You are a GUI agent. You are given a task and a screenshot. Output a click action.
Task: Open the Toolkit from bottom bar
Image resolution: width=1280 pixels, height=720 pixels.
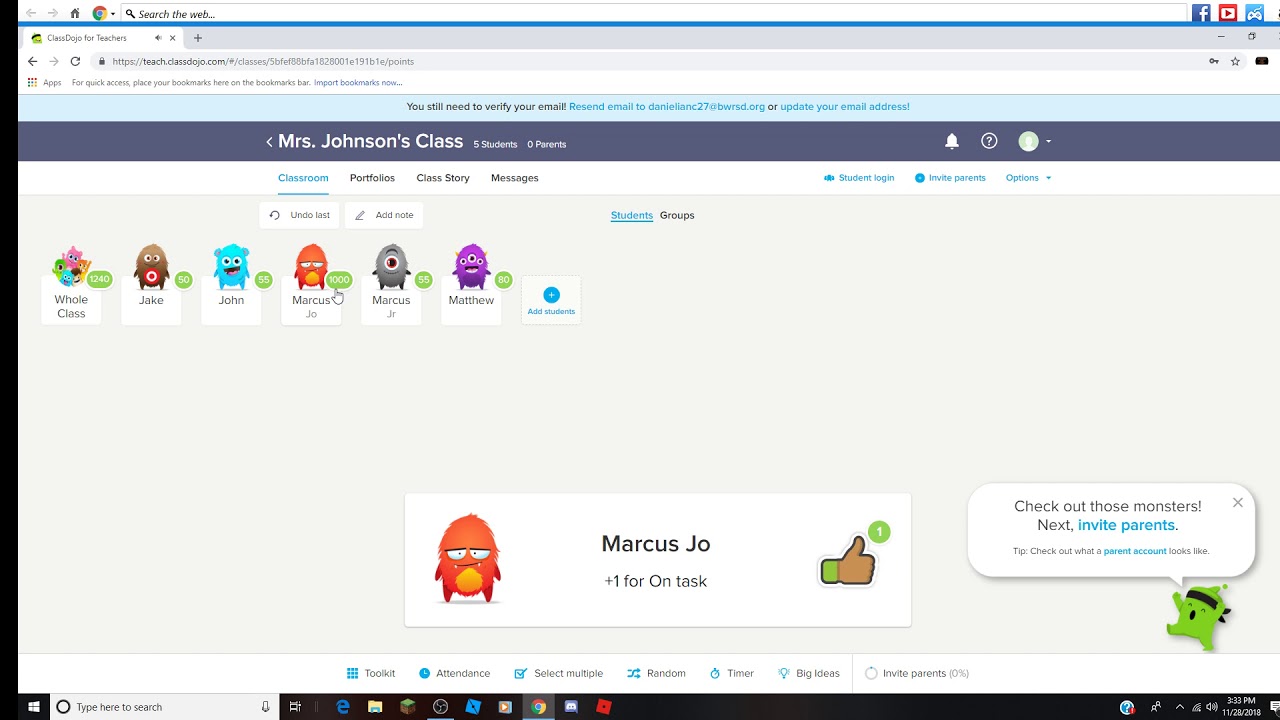tap(370, 673)
